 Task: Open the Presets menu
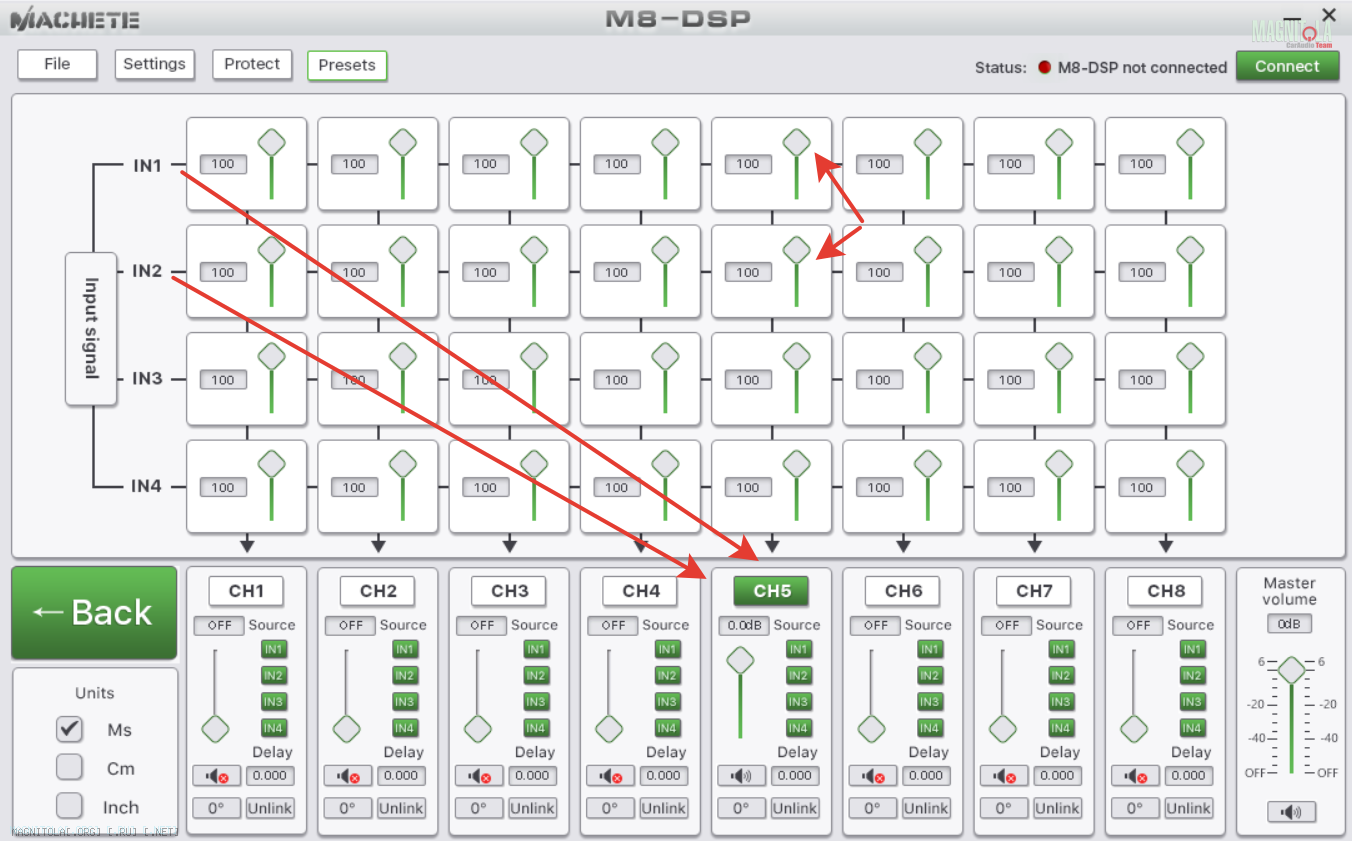click(x=347, y=65)
